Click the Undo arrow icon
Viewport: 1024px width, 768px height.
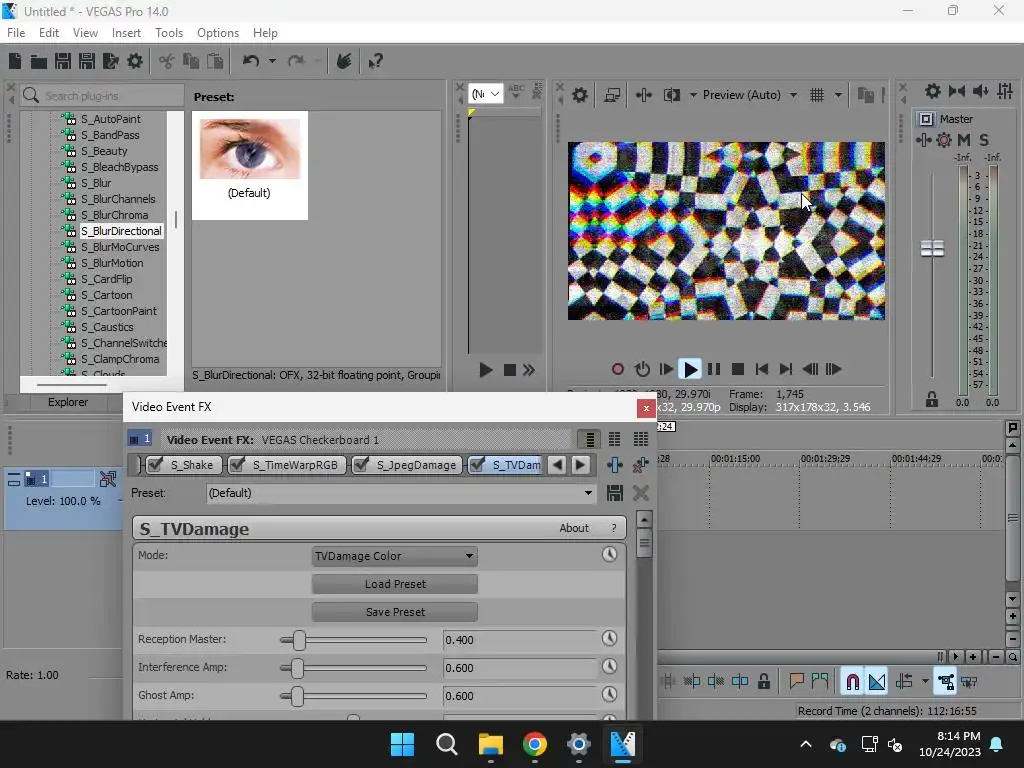[x=251, y=61]
